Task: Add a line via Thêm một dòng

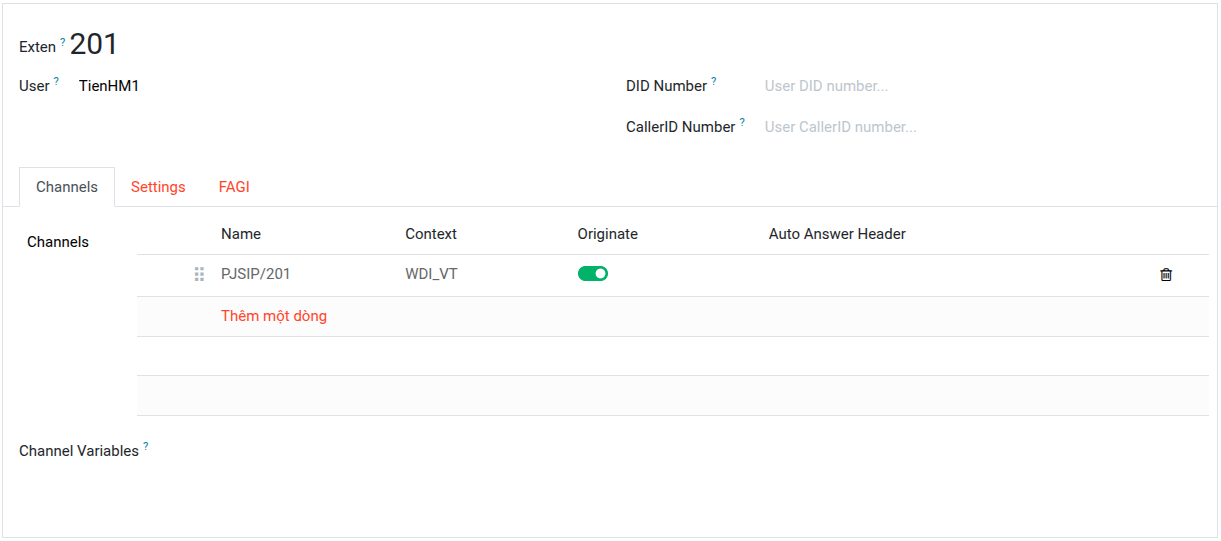Action: (x=274, y=316)
